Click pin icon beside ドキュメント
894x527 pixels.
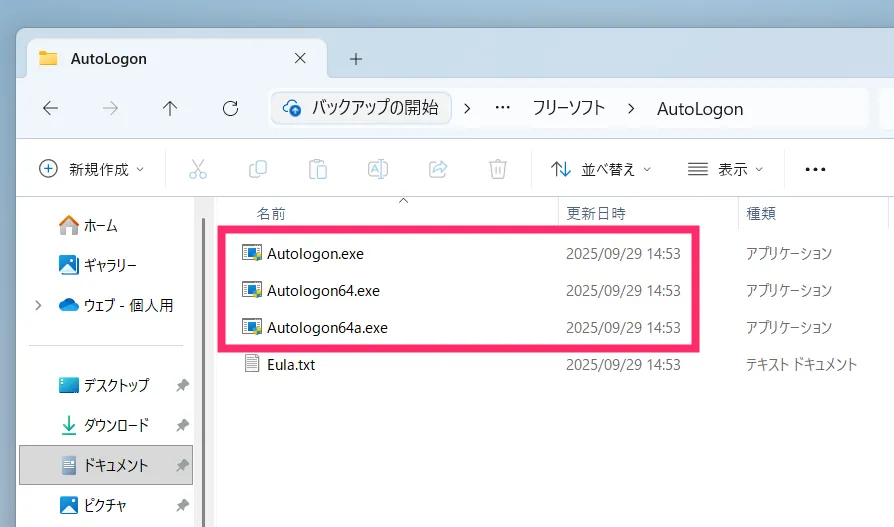[x=182, y=465]
